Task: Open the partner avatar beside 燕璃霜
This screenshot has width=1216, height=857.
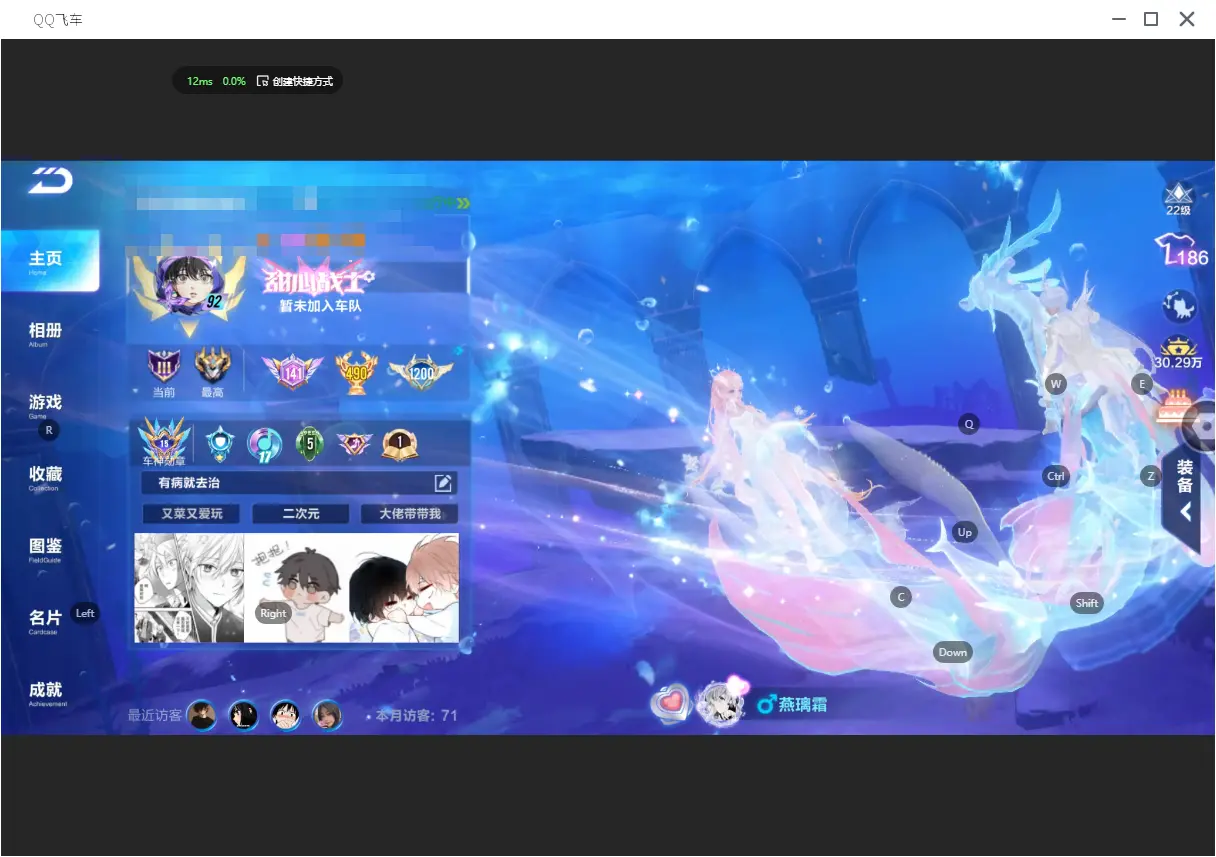Action: tap(719, 703)
